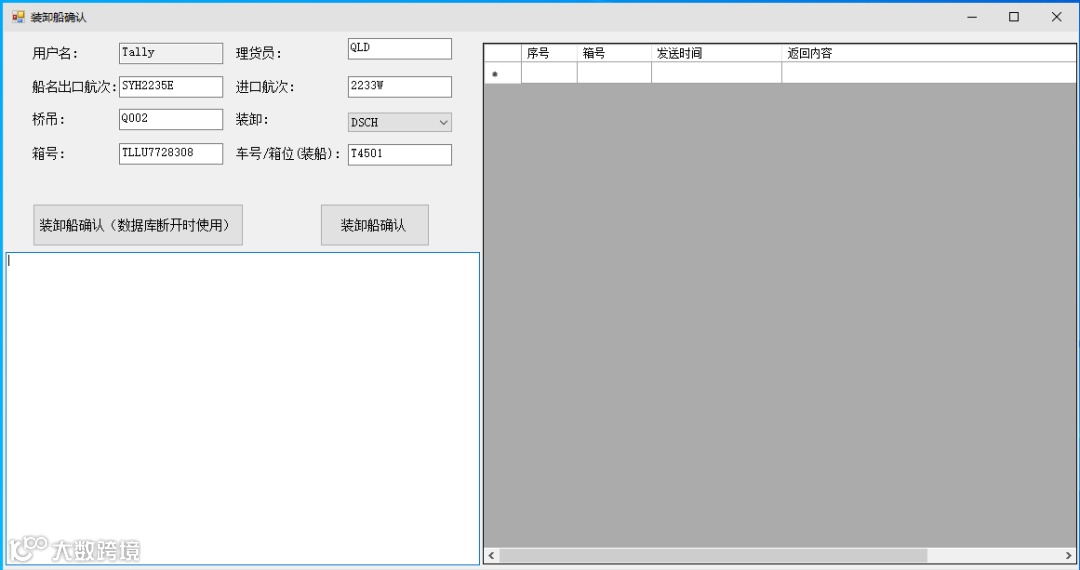Click the 返回内容 column header

[928, 53]
